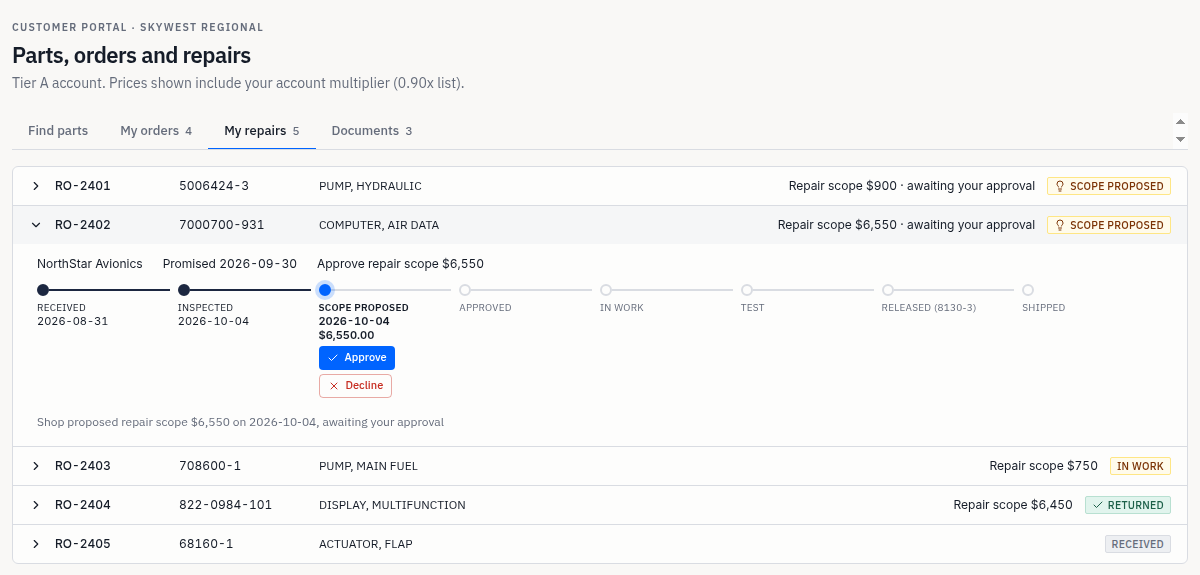Click the ACTUATOR, FLAP description
The height and width of the screenshot is (575, 1200).
[366, 544]
